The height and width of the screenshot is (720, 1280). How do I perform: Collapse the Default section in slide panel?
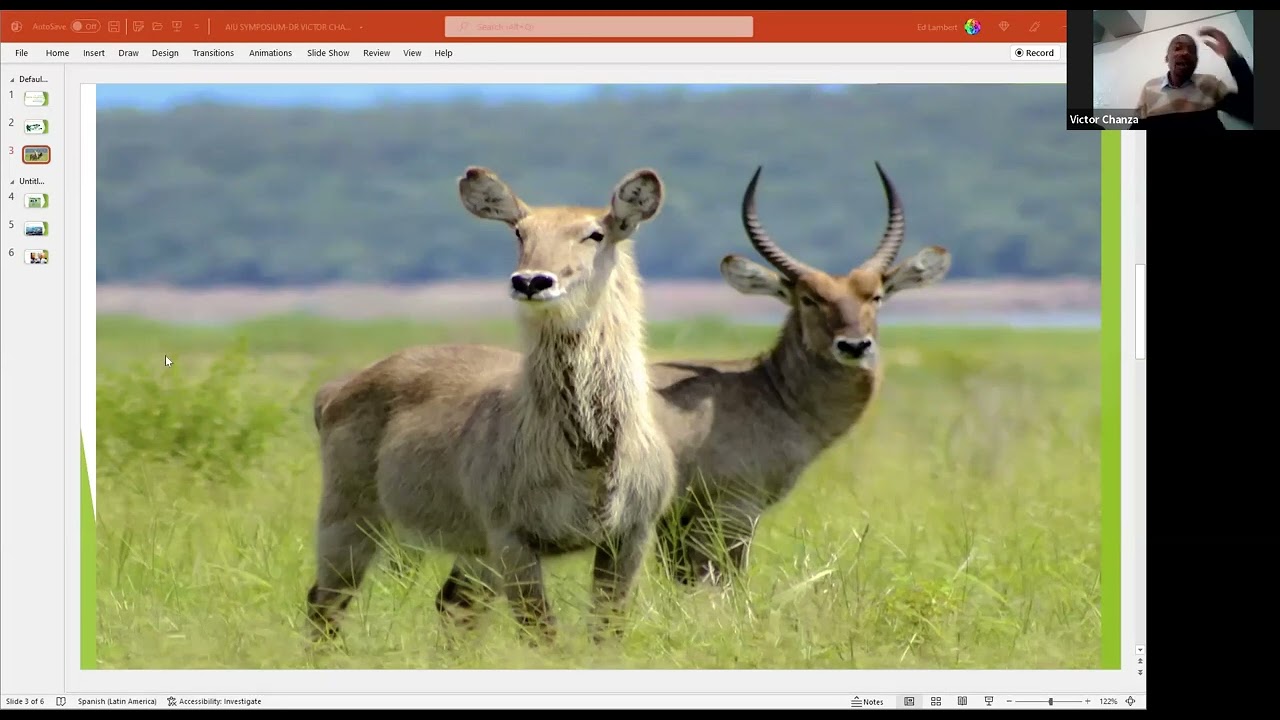coord(13,79)
